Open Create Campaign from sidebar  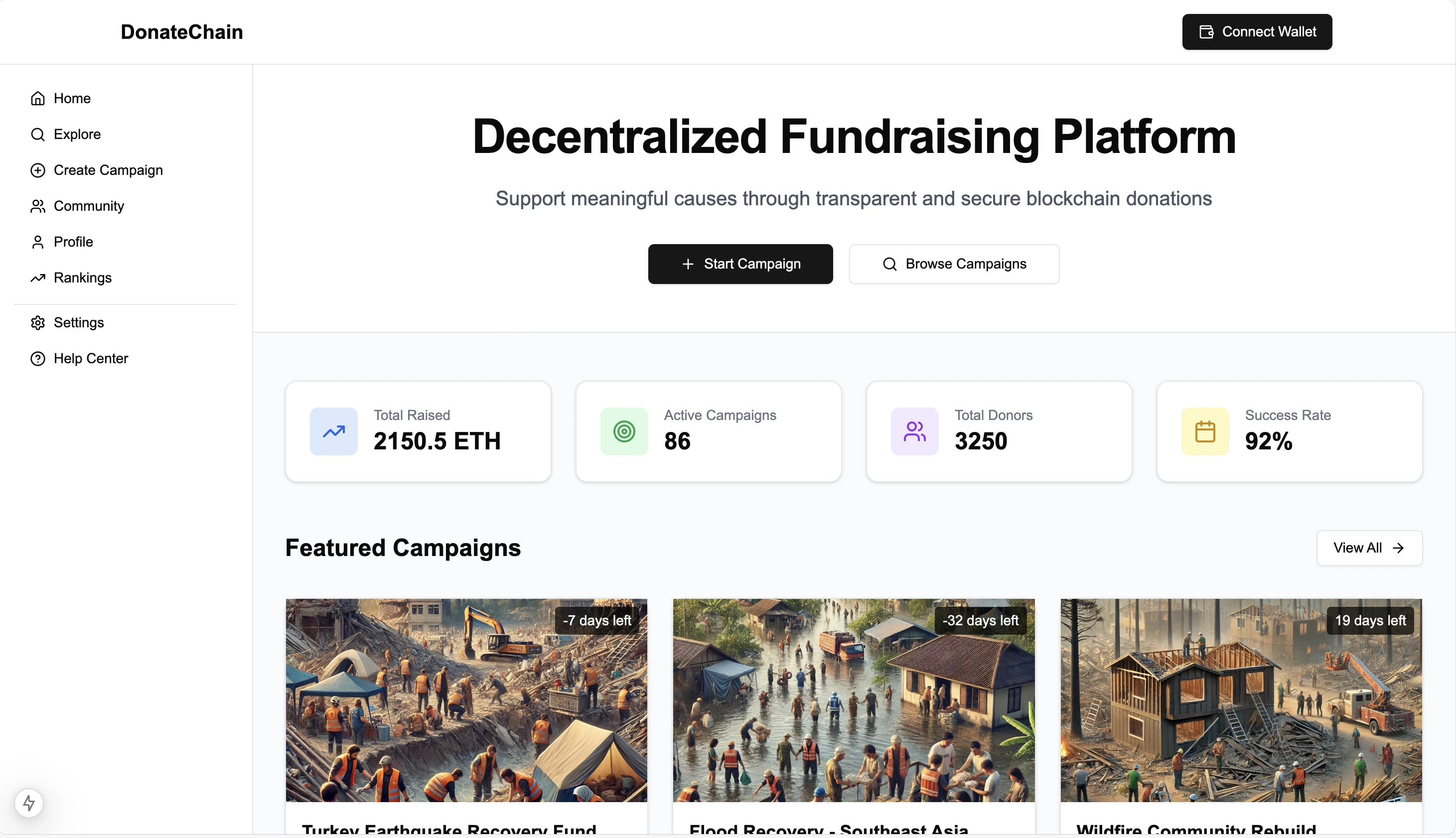(108, 170)
